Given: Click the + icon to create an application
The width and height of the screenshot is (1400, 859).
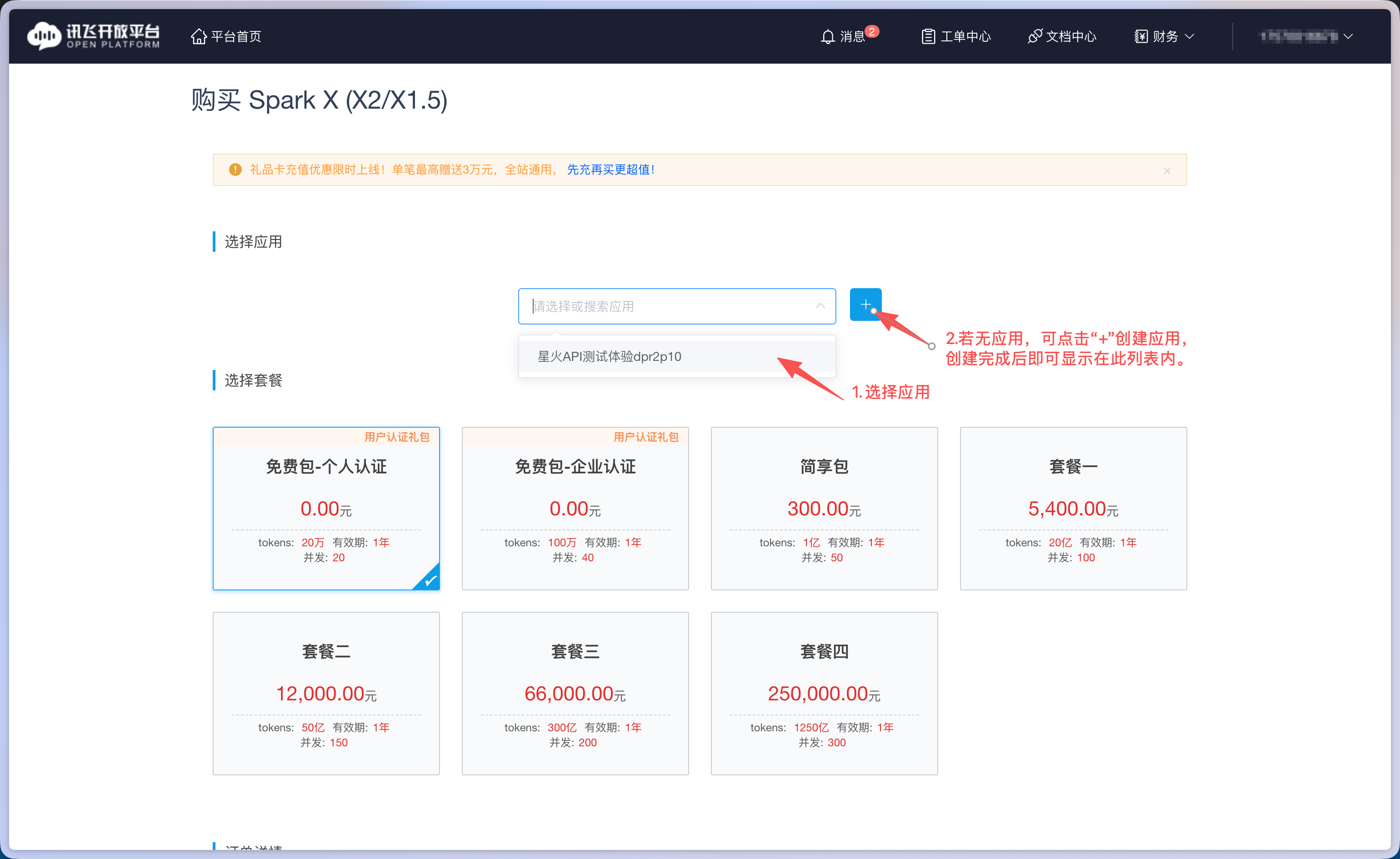Looking at the screenshot, I should (x=865, y=305).
